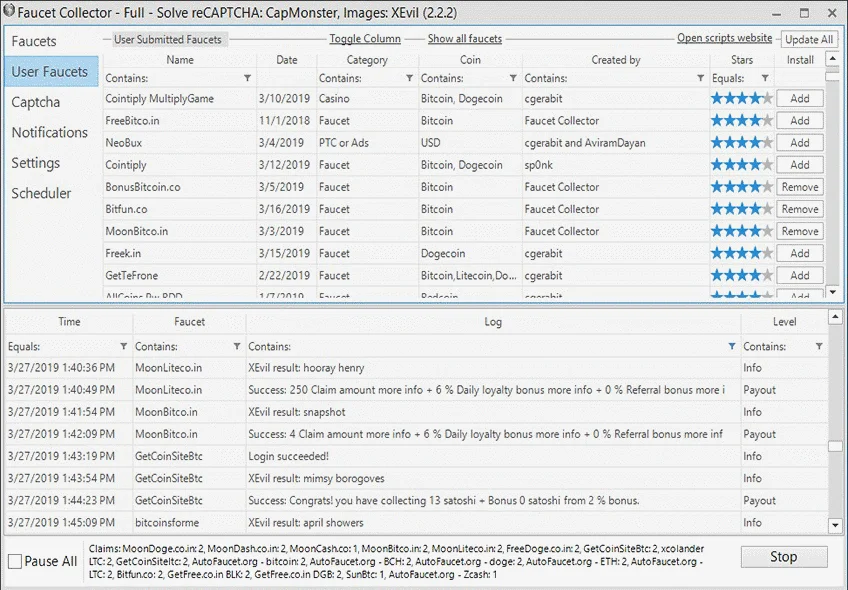The width and height of the screenshot is (848, 590).
Task: Select the User Faucets tab
Action: point(51,71)
